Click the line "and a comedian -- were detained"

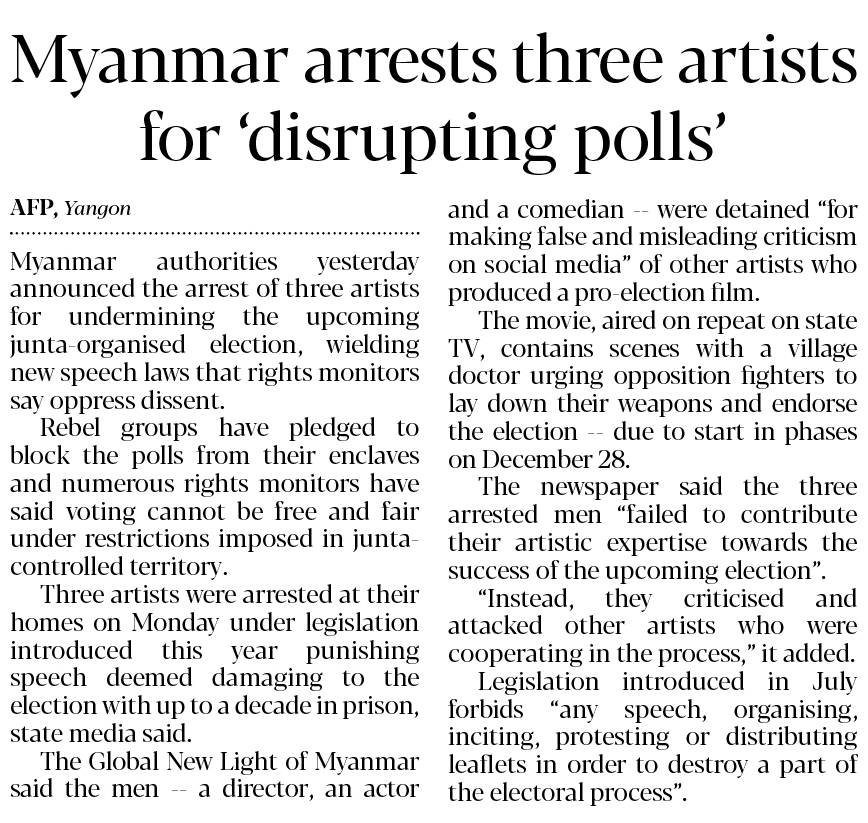point(652,210)
